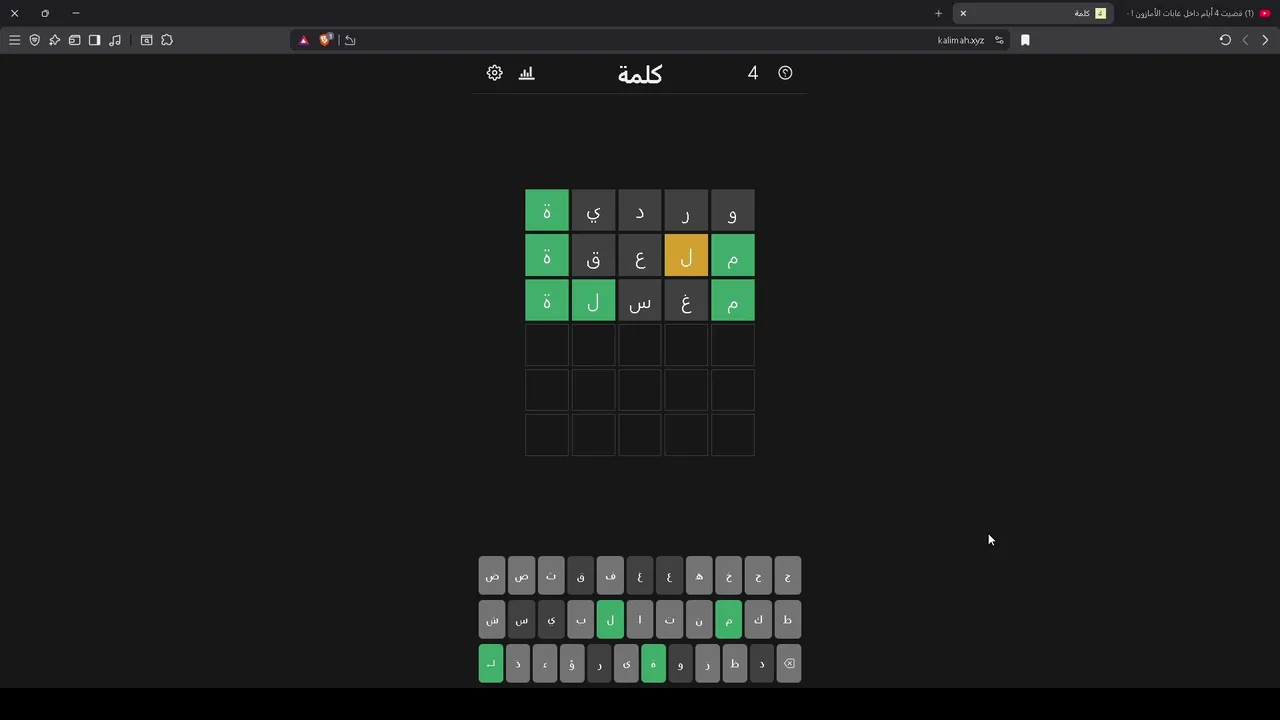
Task: Click the tab search icon in toolbar
Action: [x=147, y=40]
